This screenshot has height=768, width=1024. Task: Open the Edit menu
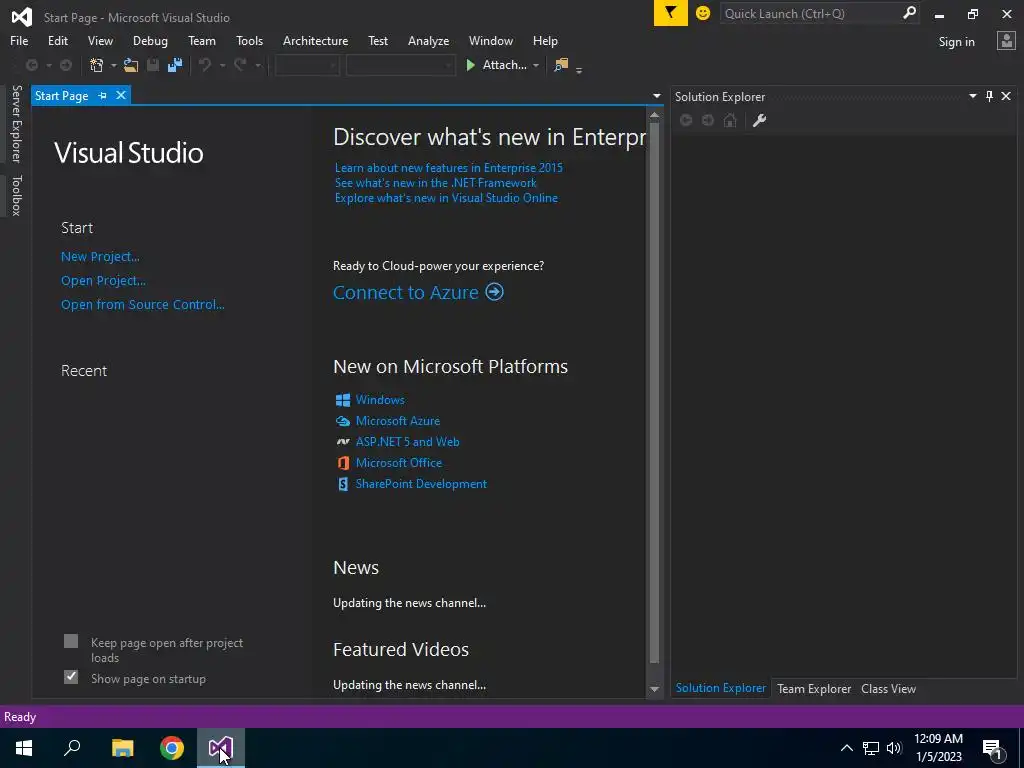point(57,40)
